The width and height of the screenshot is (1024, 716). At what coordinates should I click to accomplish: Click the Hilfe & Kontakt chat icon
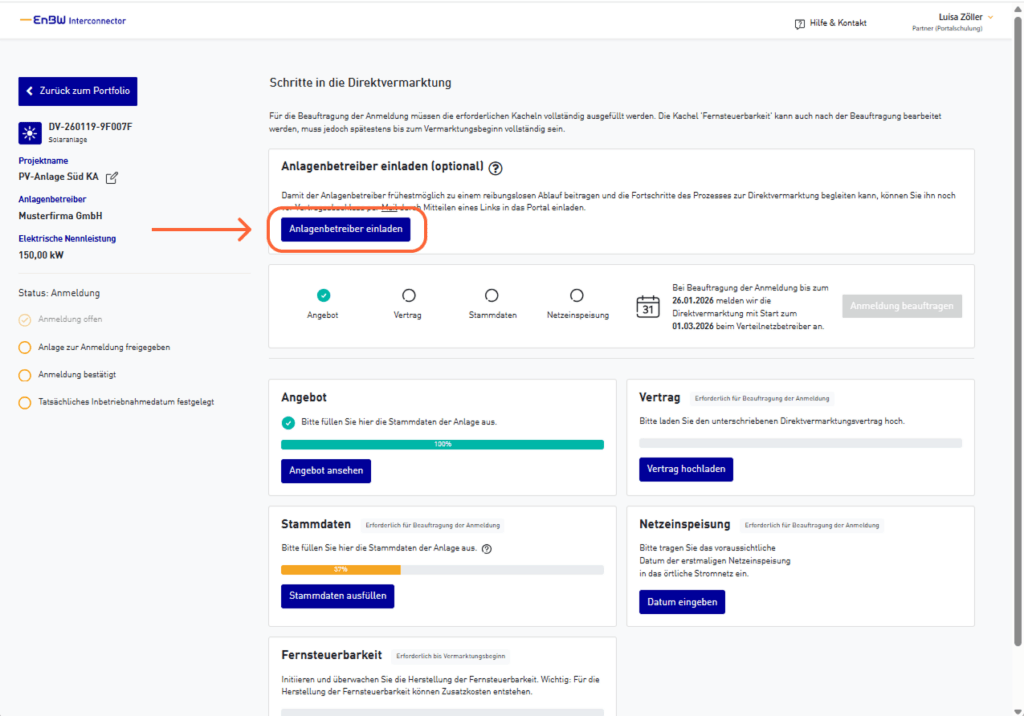coord(799,23)
